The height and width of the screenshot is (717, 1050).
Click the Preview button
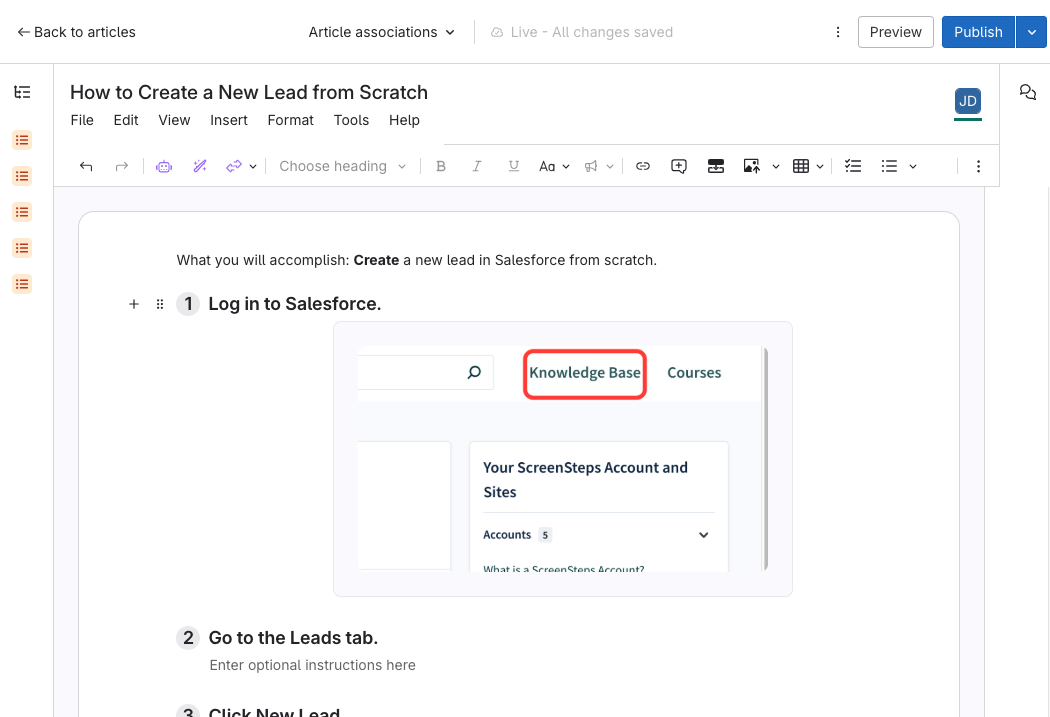(x=895, y=32)
